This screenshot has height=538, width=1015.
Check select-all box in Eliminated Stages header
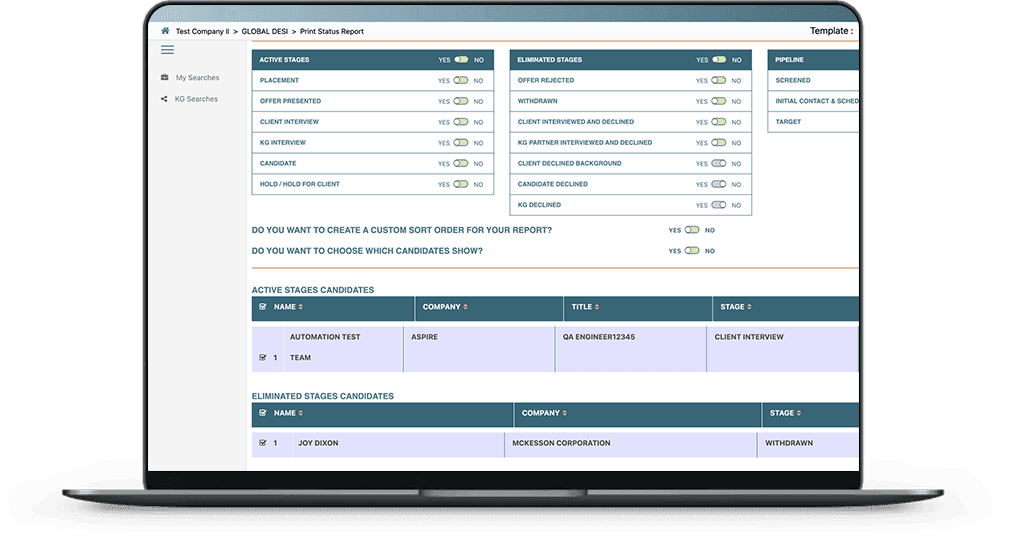click(x=263, y=413)
